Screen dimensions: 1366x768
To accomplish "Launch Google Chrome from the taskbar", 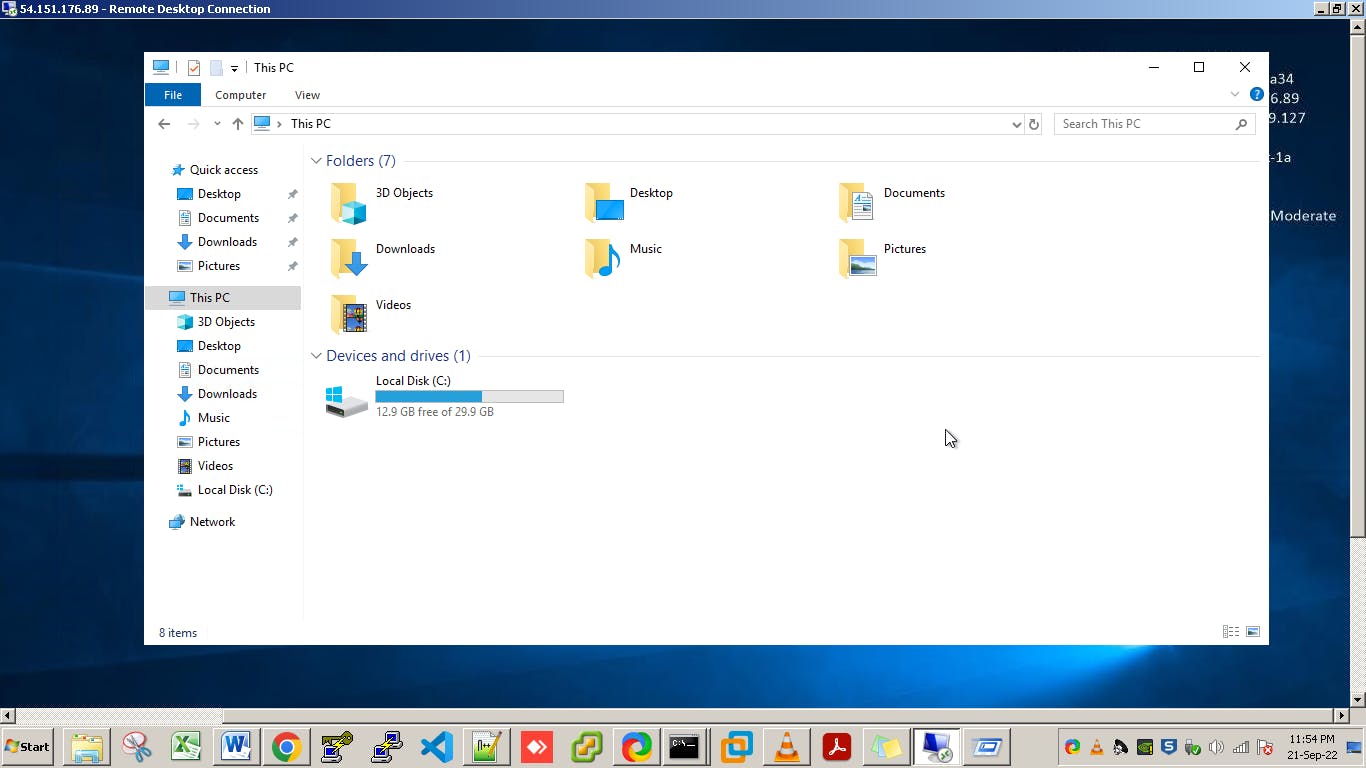I will point(286,747).
